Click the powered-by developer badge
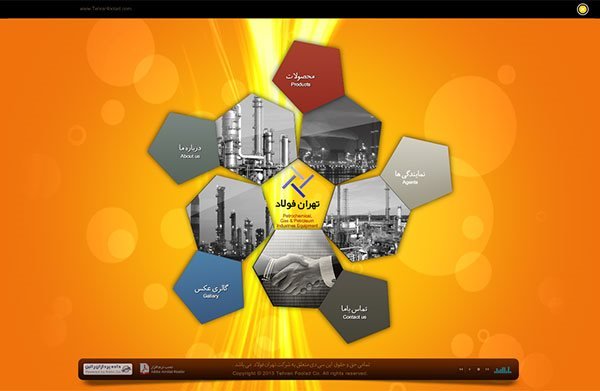The height and width of the screenshot is (391, 600). click(x=108, y=369)
